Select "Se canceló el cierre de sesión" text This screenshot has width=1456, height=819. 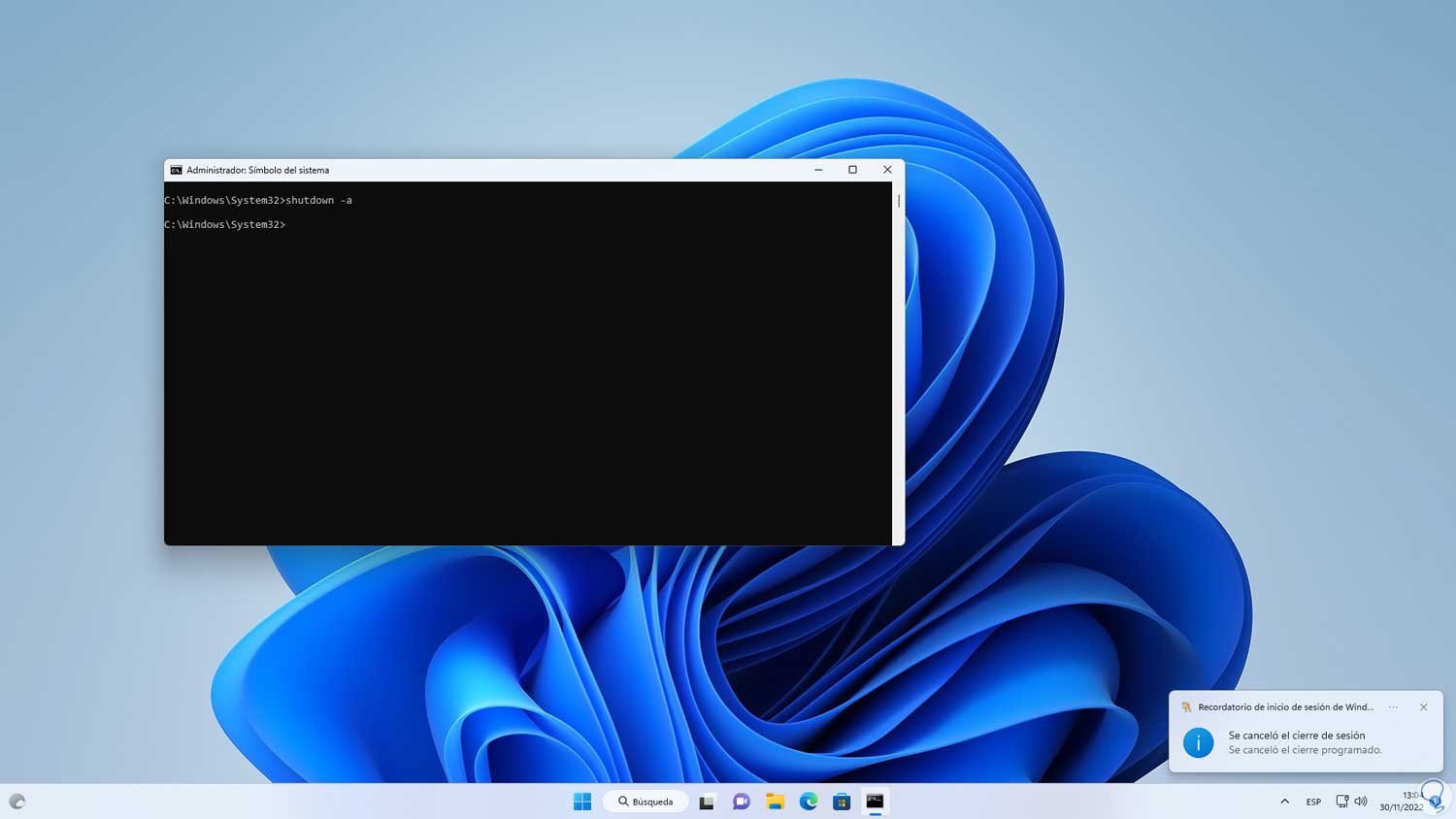(x=1297, y=736)
